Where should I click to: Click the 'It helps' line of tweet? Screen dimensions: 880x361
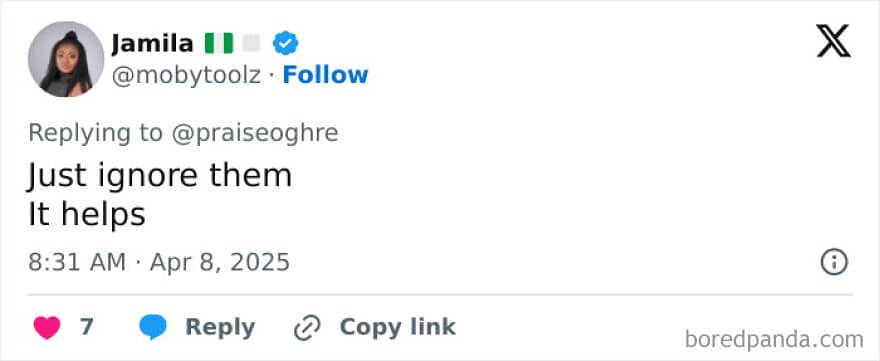click(87, 214)
